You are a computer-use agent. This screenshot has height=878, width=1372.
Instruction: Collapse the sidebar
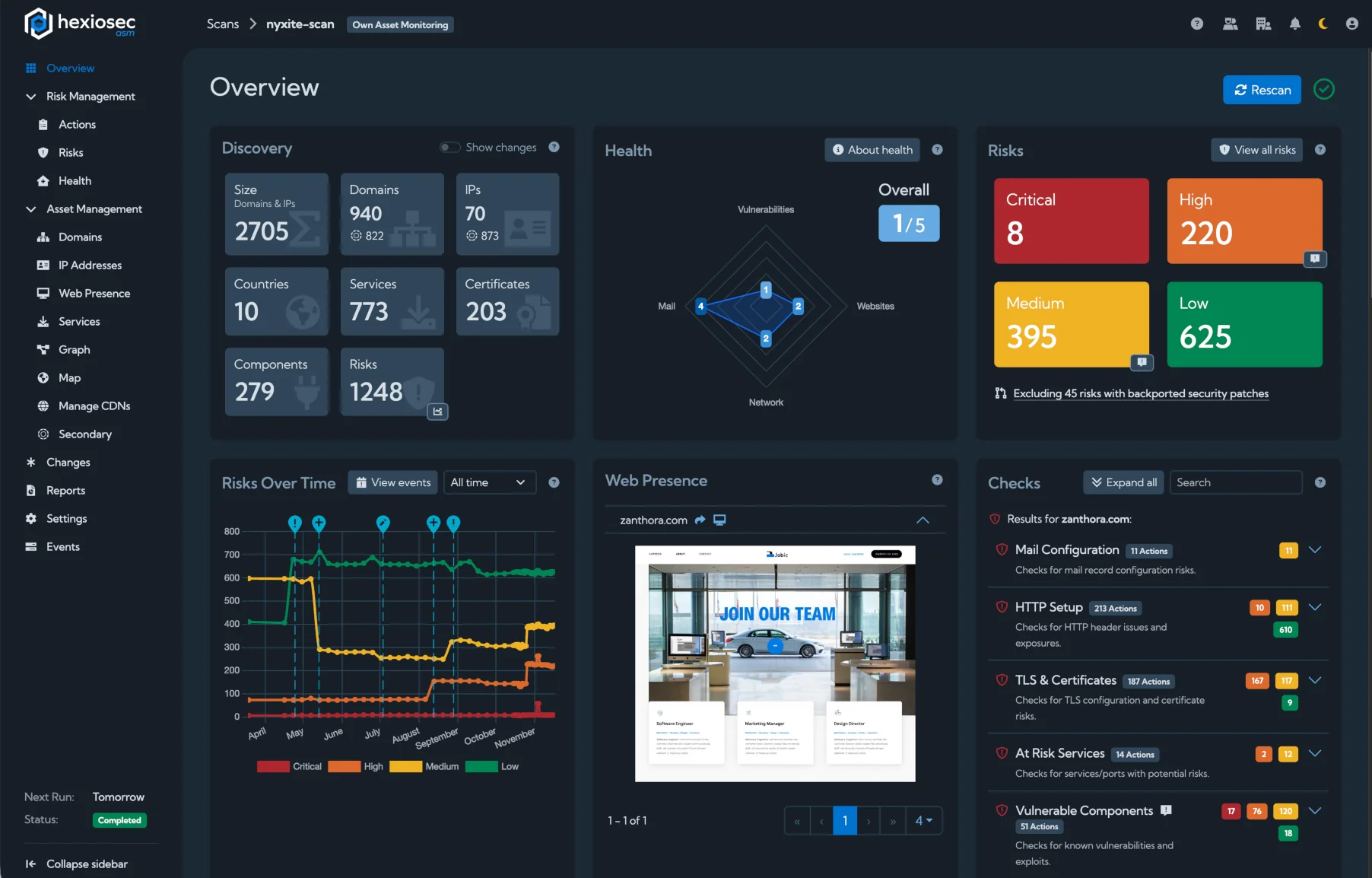(x=76, y=864)
